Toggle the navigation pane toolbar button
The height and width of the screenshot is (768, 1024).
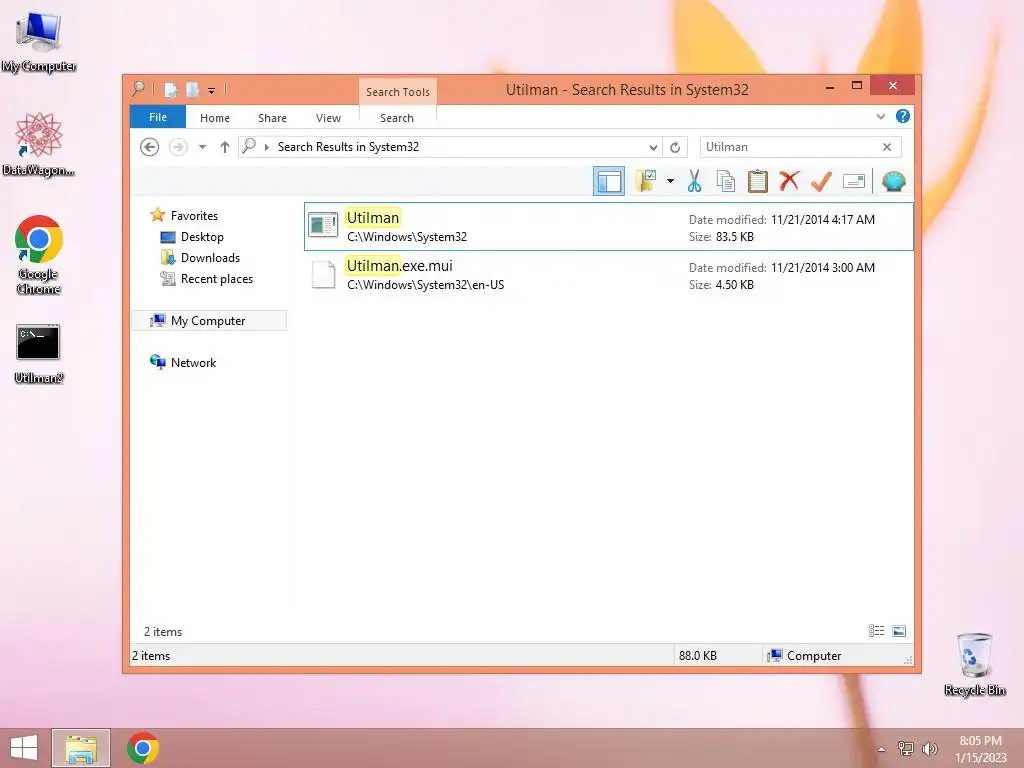coord(609,181)
